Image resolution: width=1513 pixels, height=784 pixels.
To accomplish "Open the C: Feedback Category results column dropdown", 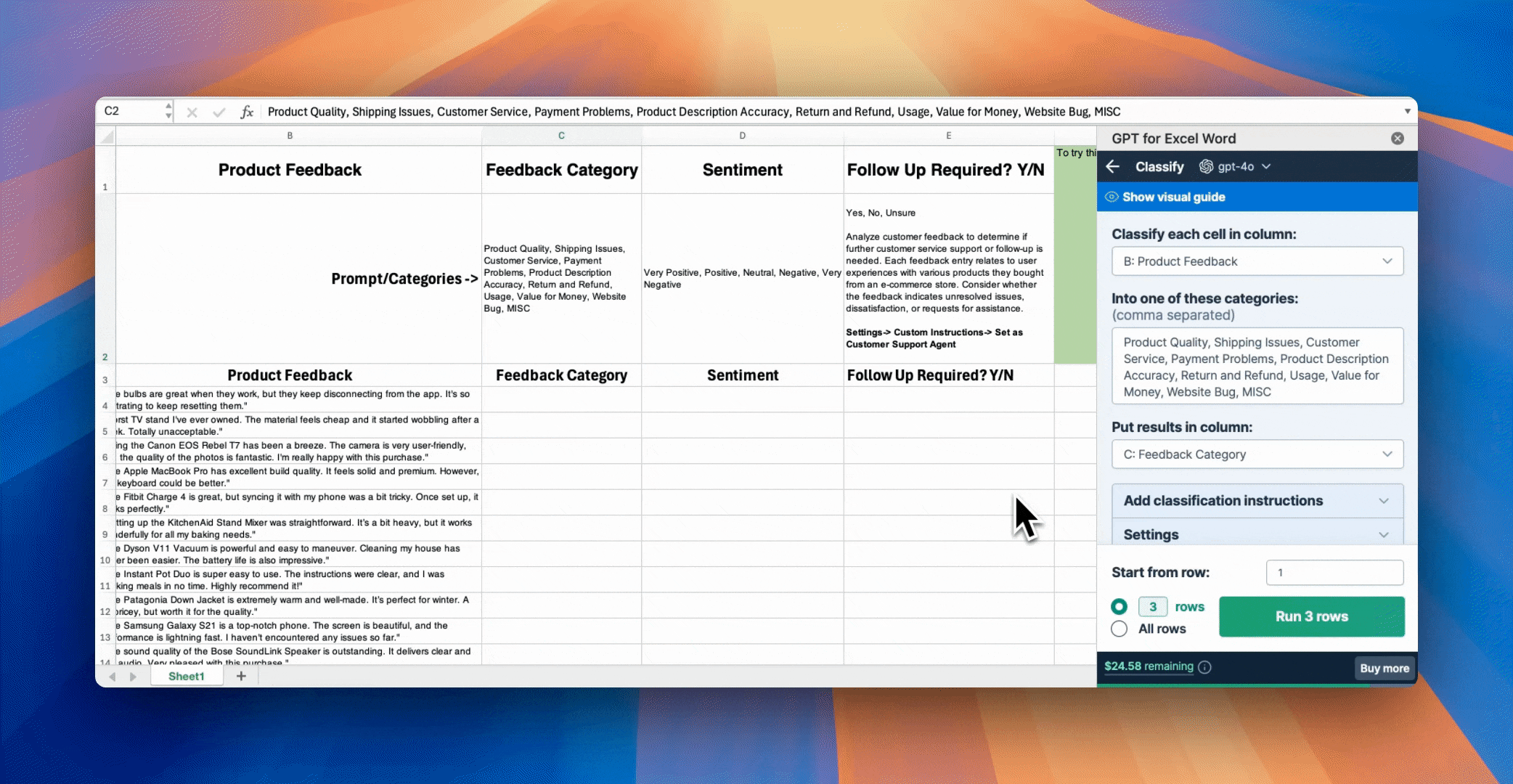I will pyautogui.click(x=1257, y=454).
